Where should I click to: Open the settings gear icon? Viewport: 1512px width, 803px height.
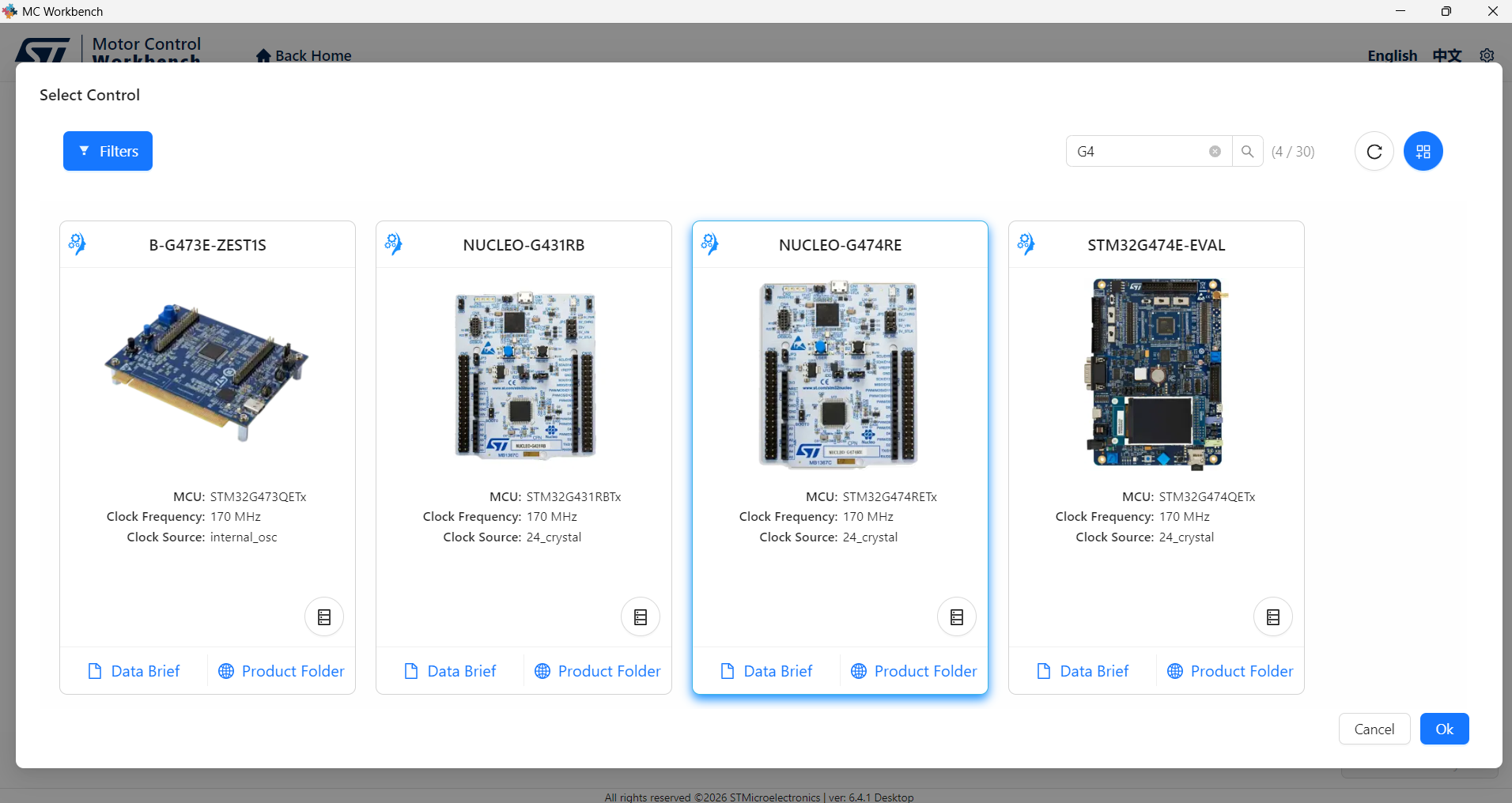(x=1487, y=55)
